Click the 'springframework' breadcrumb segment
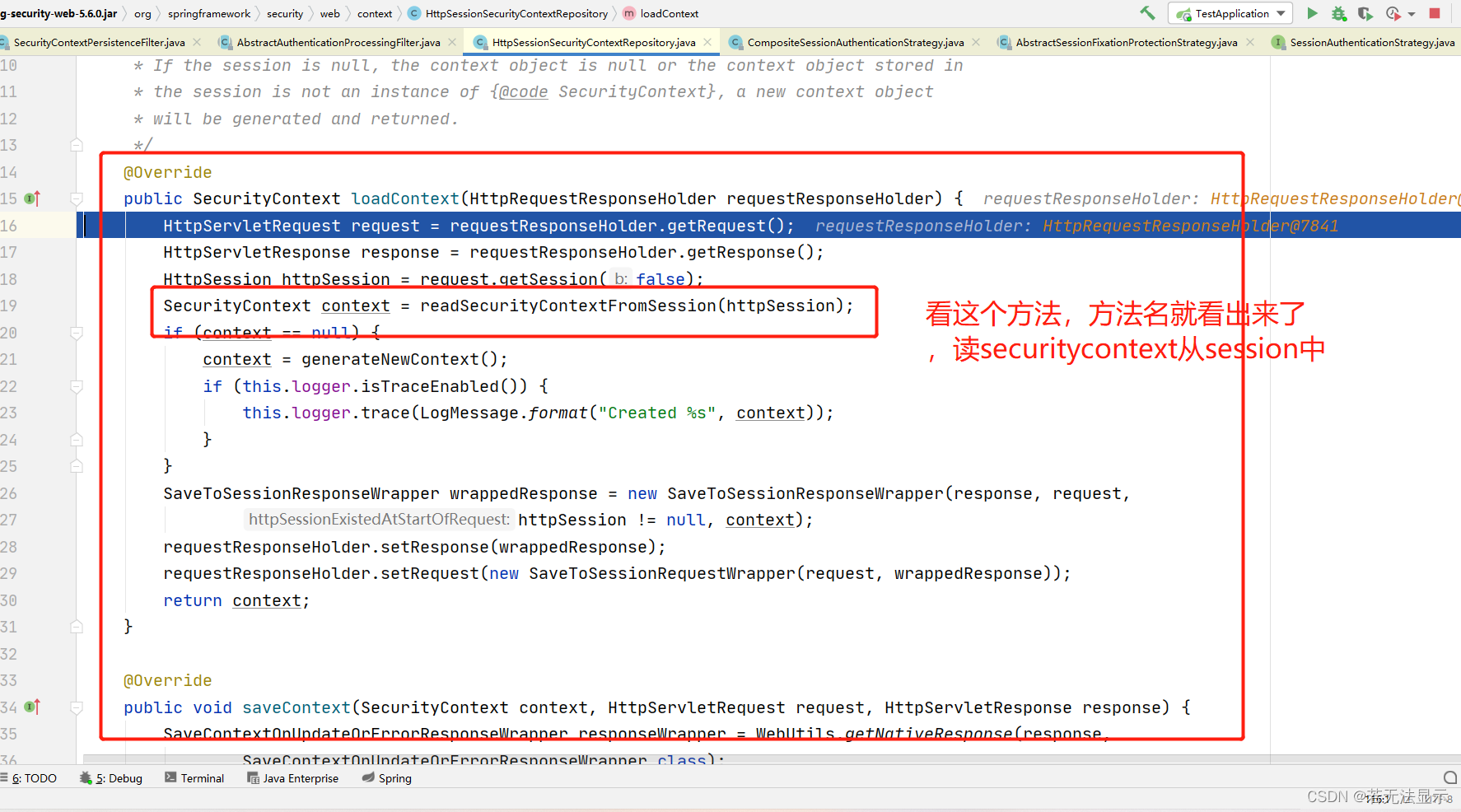Viewport: 1461px width, 812px height. [x=209, y=13]
